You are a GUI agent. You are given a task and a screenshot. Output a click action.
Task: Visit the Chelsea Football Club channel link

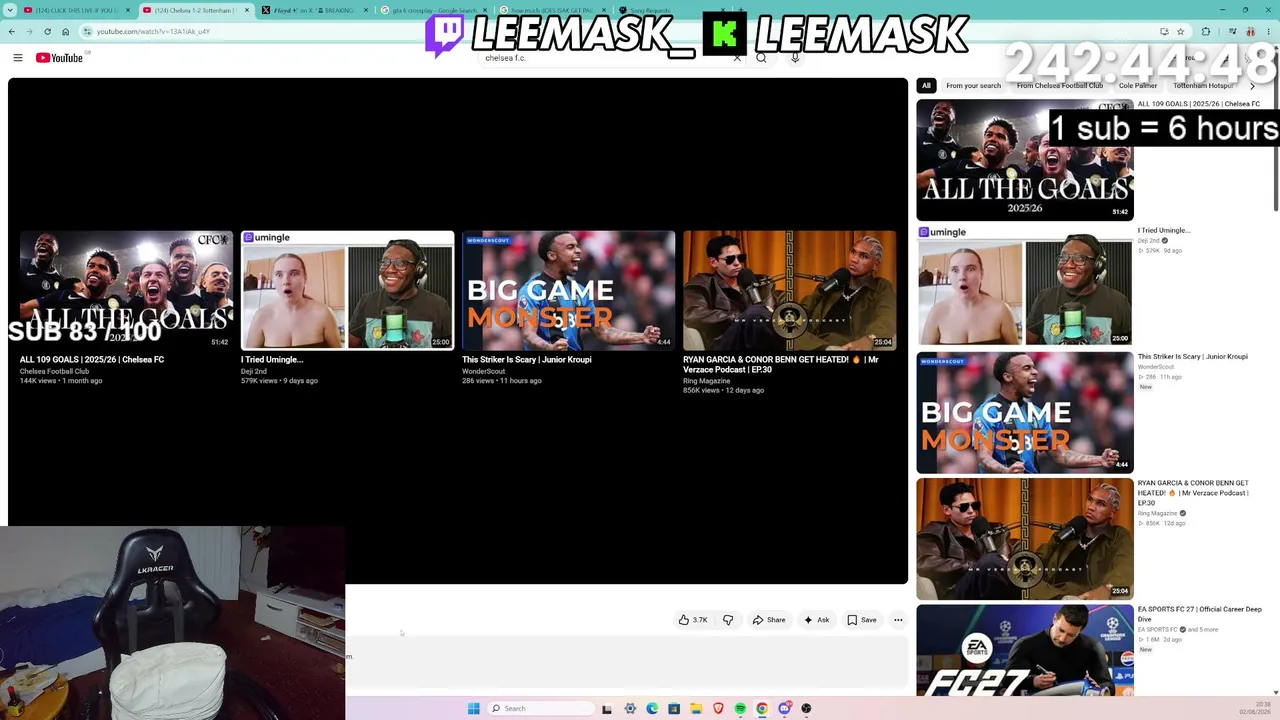(x=54, y=371)
